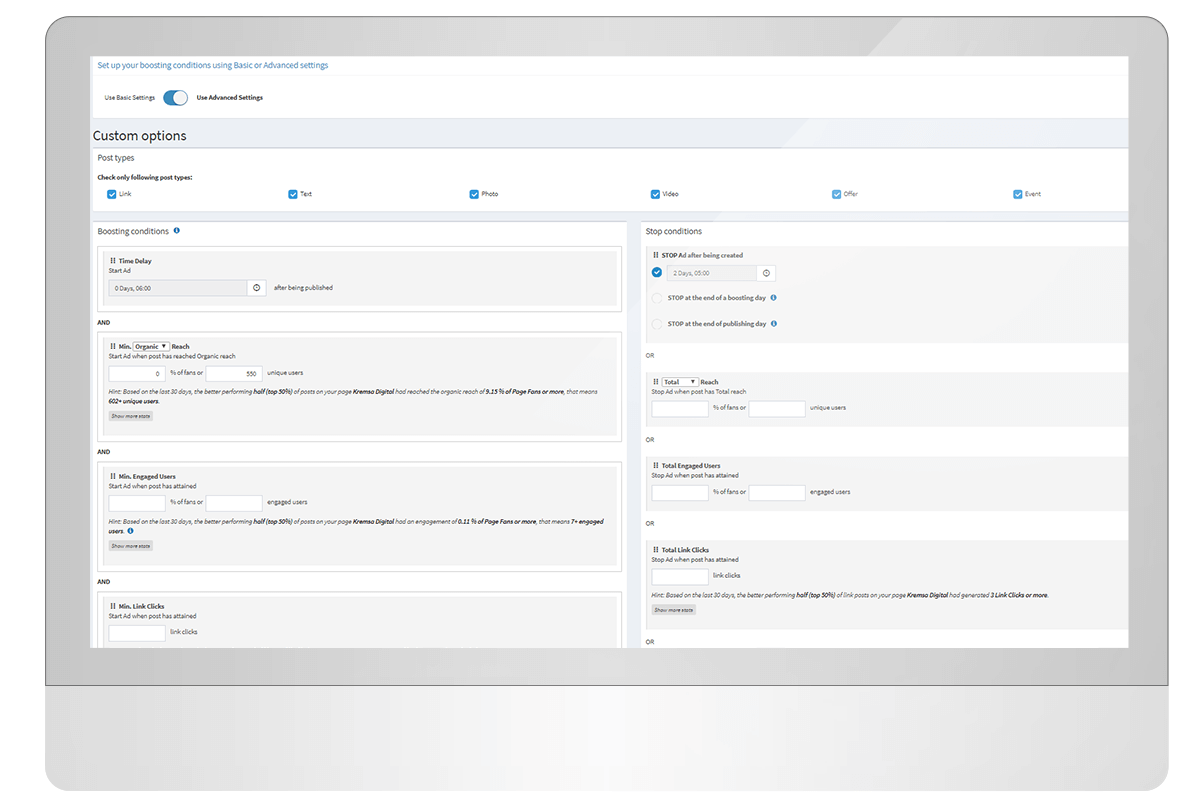Screen dimensions: 1200x800
Task: Click the drag handle of Total Link Clicks
Action: tap(655, 550)
